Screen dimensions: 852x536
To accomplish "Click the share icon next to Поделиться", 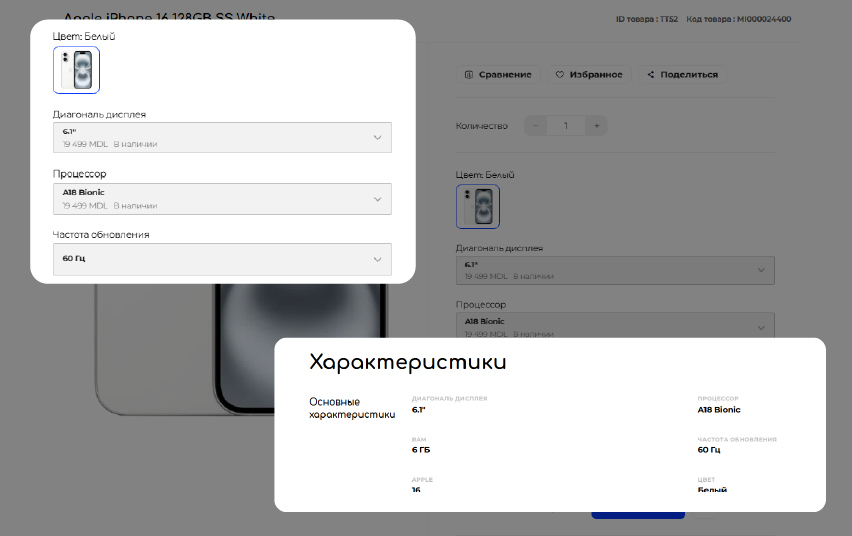I will click(650, 74).
